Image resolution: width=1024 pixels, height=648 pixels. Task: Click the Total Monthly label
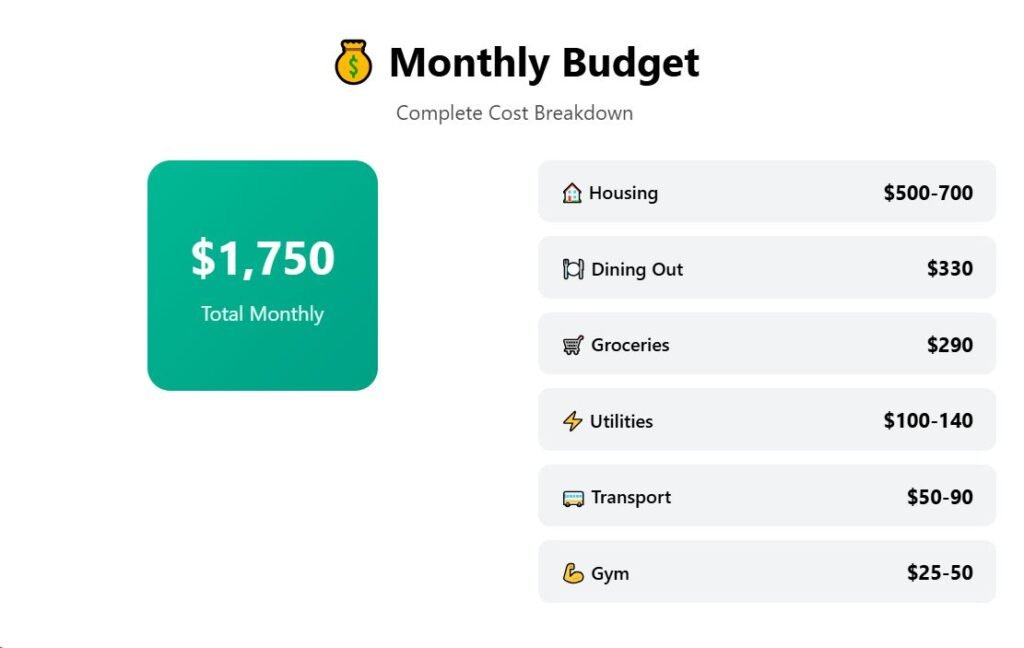coord(262,314)
